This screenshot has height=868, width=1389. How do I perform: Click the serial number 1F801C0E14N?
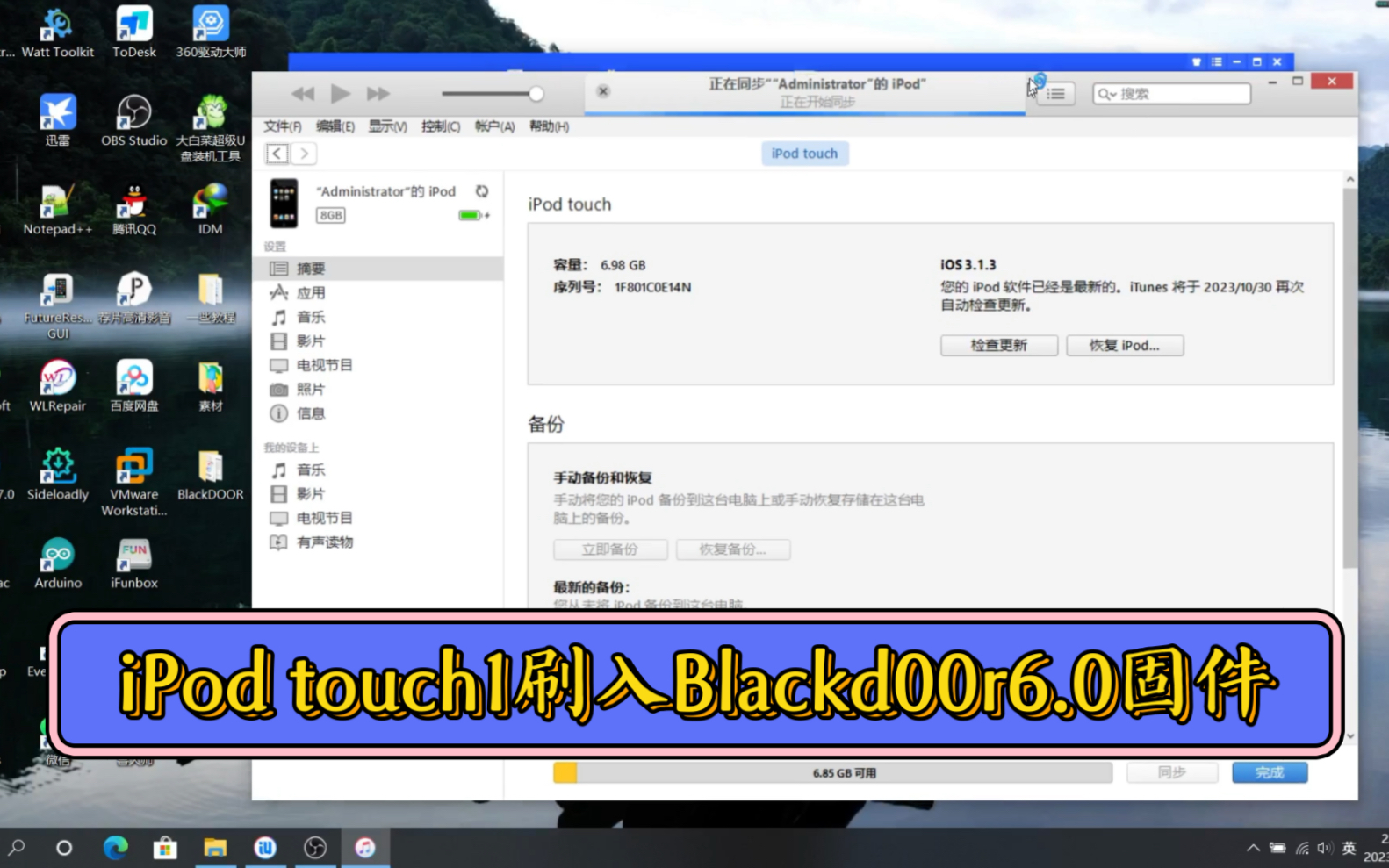tap(652, 287)
